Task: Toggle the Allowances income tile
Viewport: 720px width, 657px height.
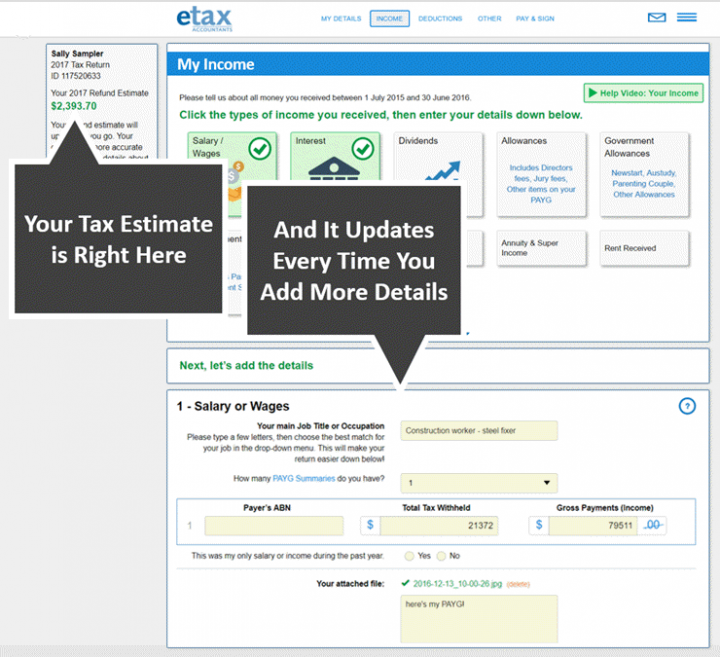Action: tap(541, 174)
